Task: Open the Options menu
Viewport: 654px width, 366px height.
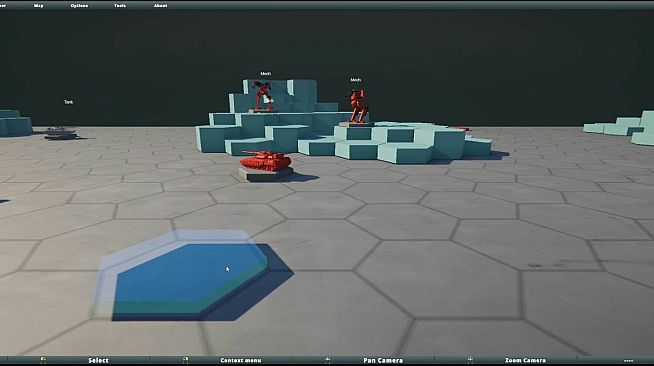Action: point(79,5)
